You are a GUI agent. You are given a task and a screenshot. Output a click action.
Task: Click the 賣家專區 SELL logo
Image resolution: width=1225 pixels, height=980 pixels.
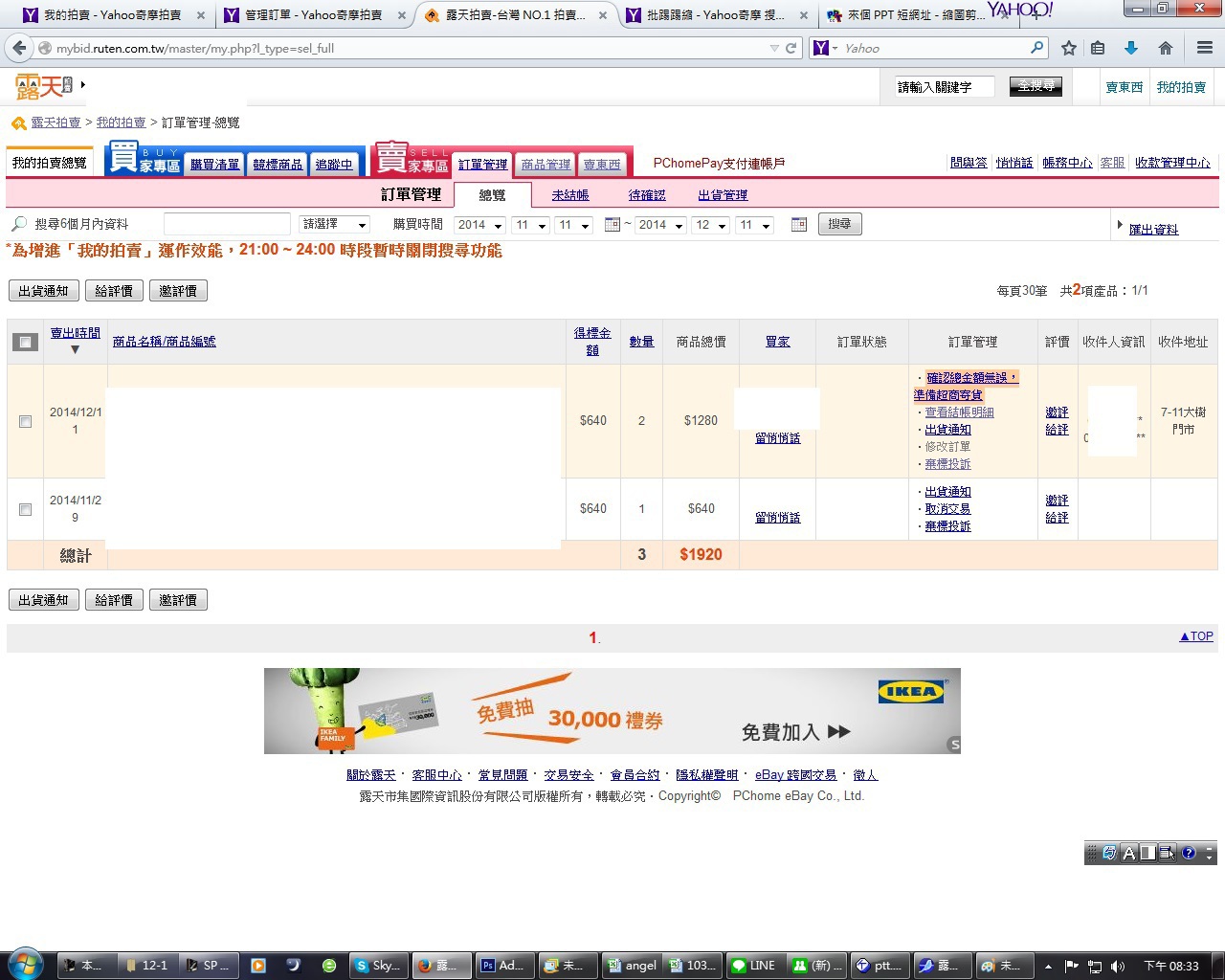(x=412, y=159)
